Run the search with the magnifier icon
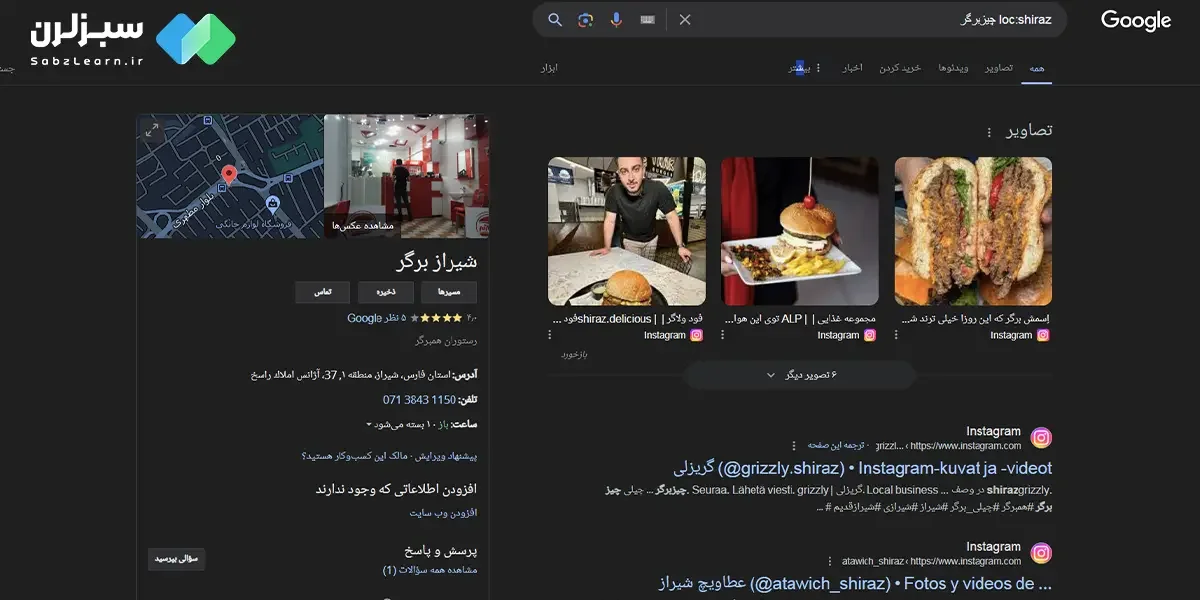Viewport: 1200px width, 600px height. point(554,18)
